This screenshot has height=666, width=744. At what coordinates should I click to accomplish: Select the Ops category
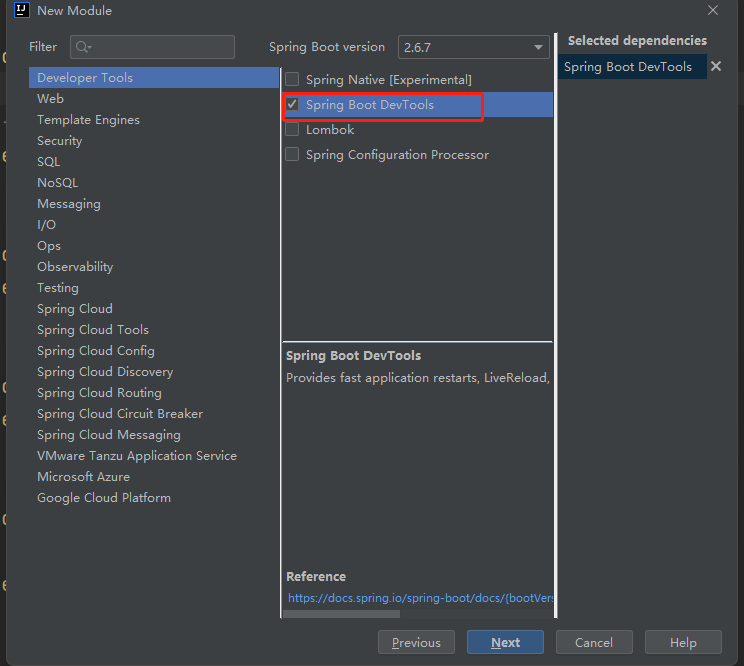154,246
